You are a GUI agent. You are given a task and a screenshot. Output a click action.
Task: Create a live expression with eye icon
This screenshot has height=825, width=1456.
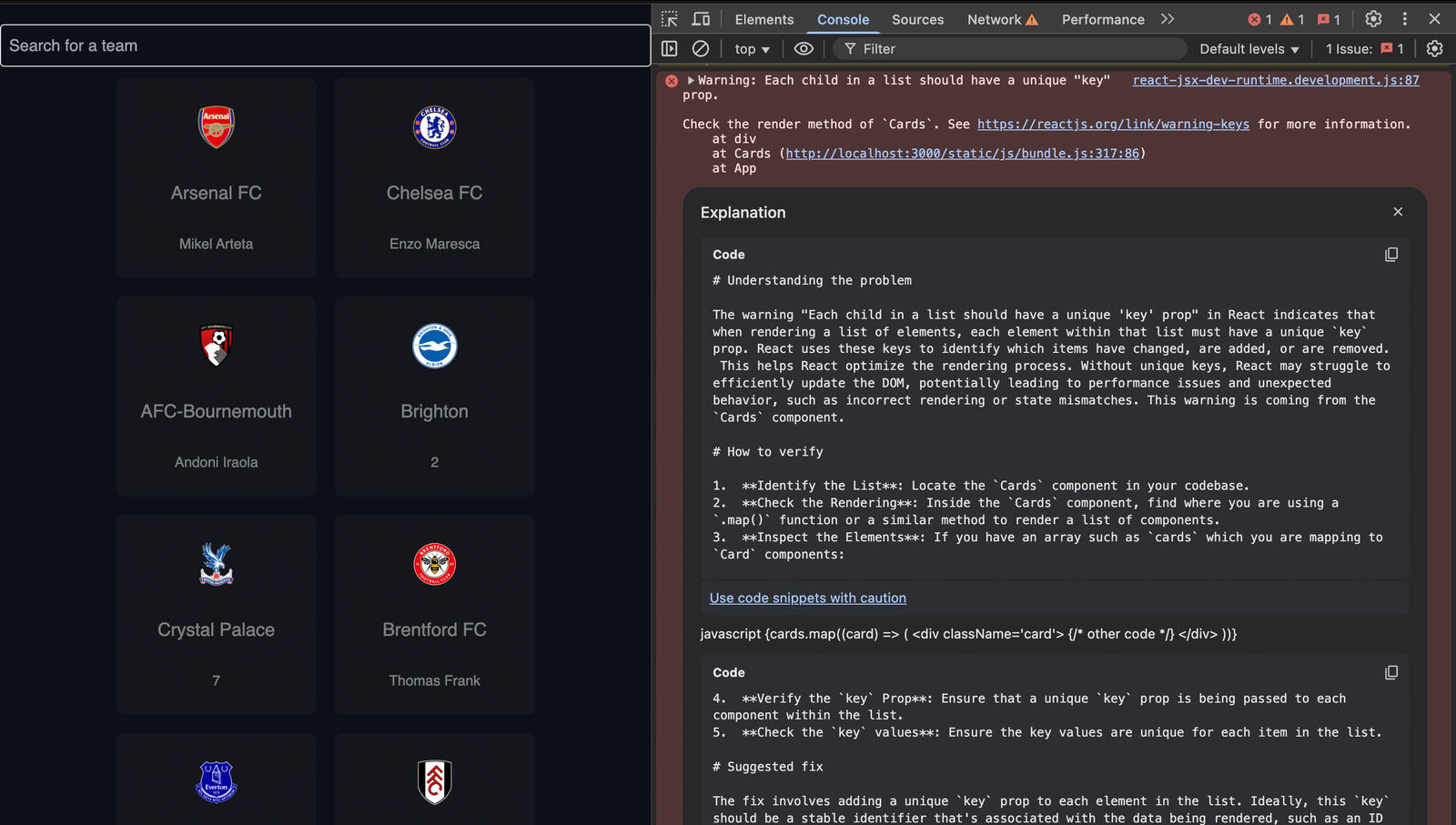804,49
